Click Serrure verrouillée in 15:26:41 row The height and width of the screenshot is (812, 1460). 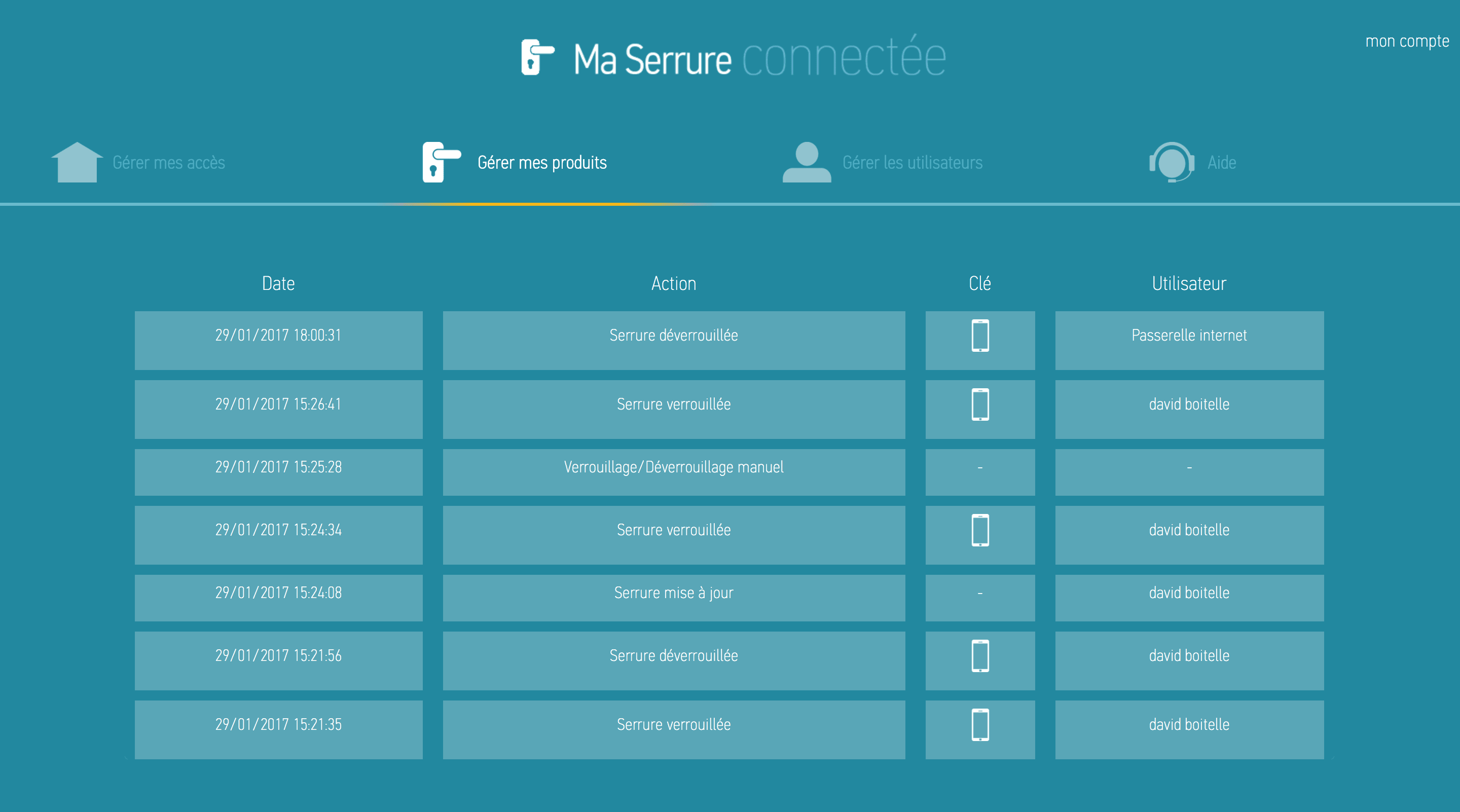674,410
